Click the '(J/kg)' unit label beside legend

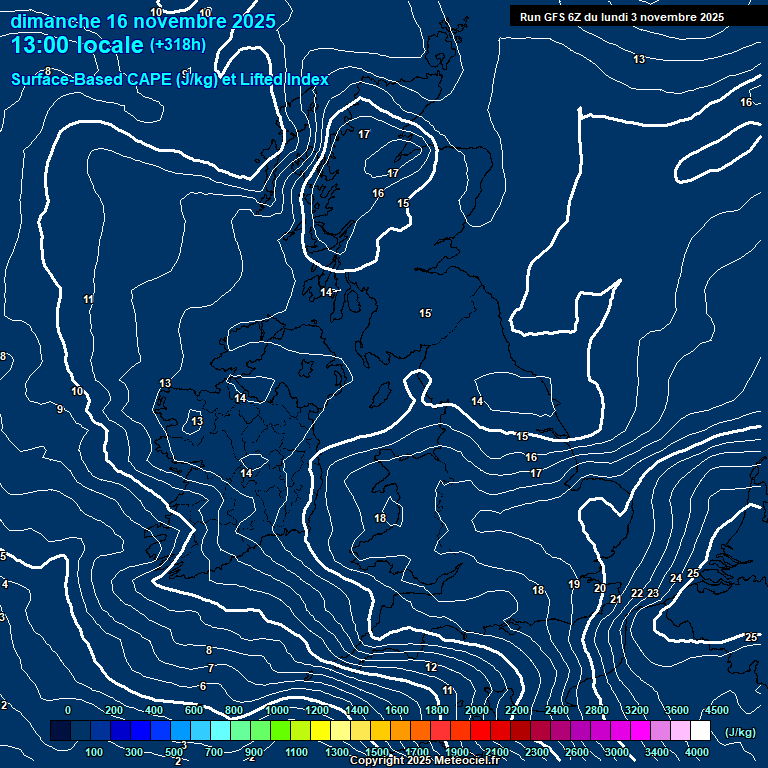point(740,732)
